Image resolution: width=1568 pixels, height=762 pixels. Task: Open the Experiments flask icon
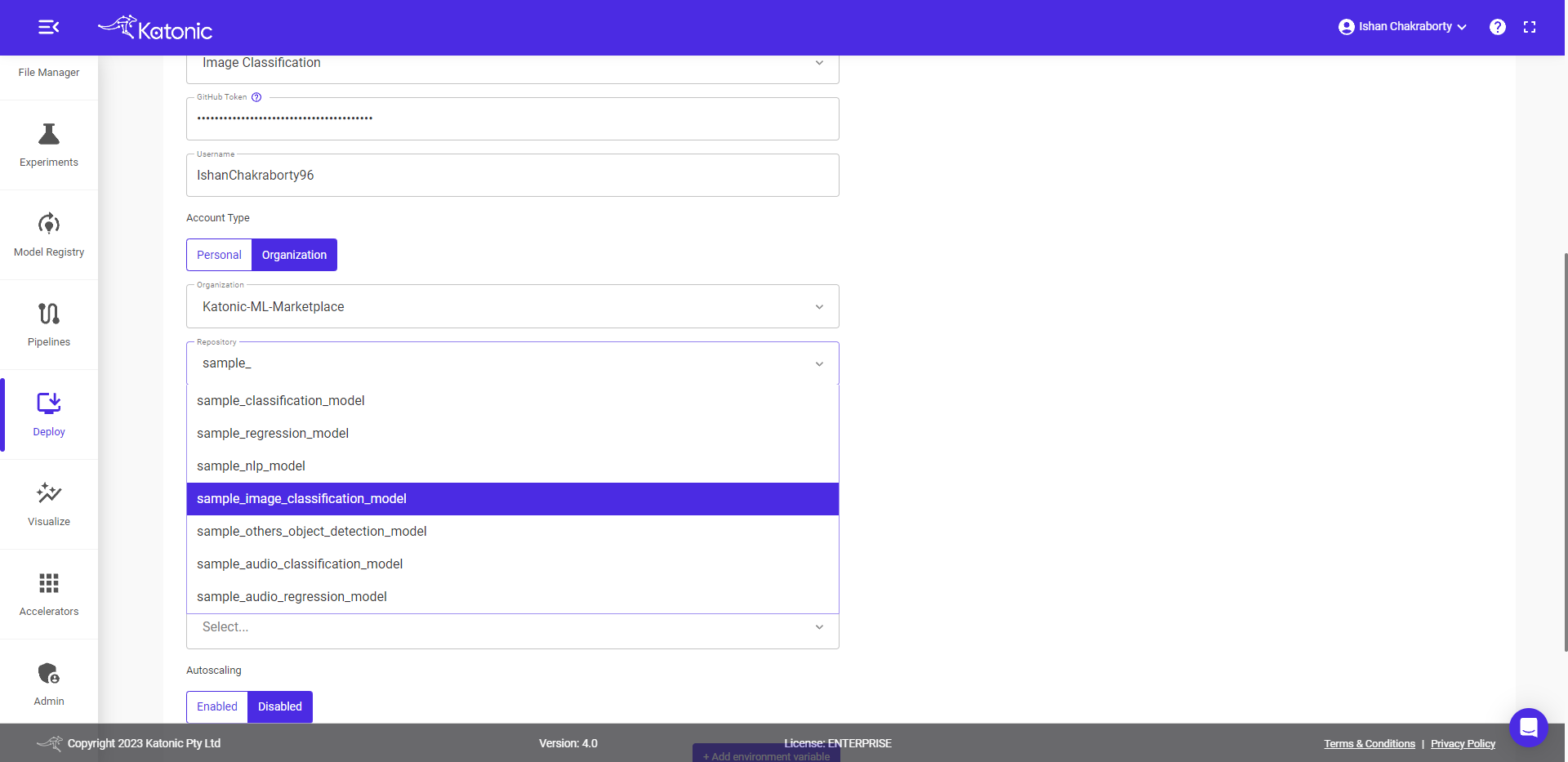tap(49, 134)
